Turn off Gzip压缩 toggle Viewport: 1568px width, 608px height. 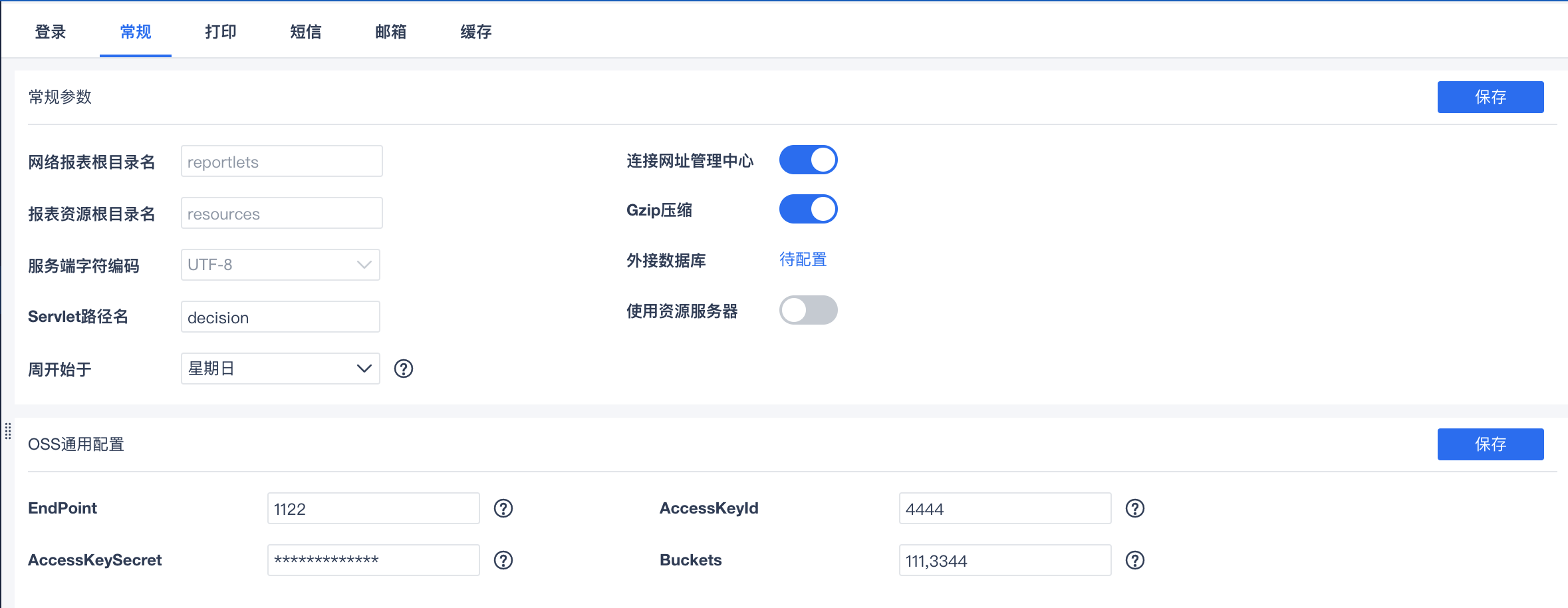[808, 209]
